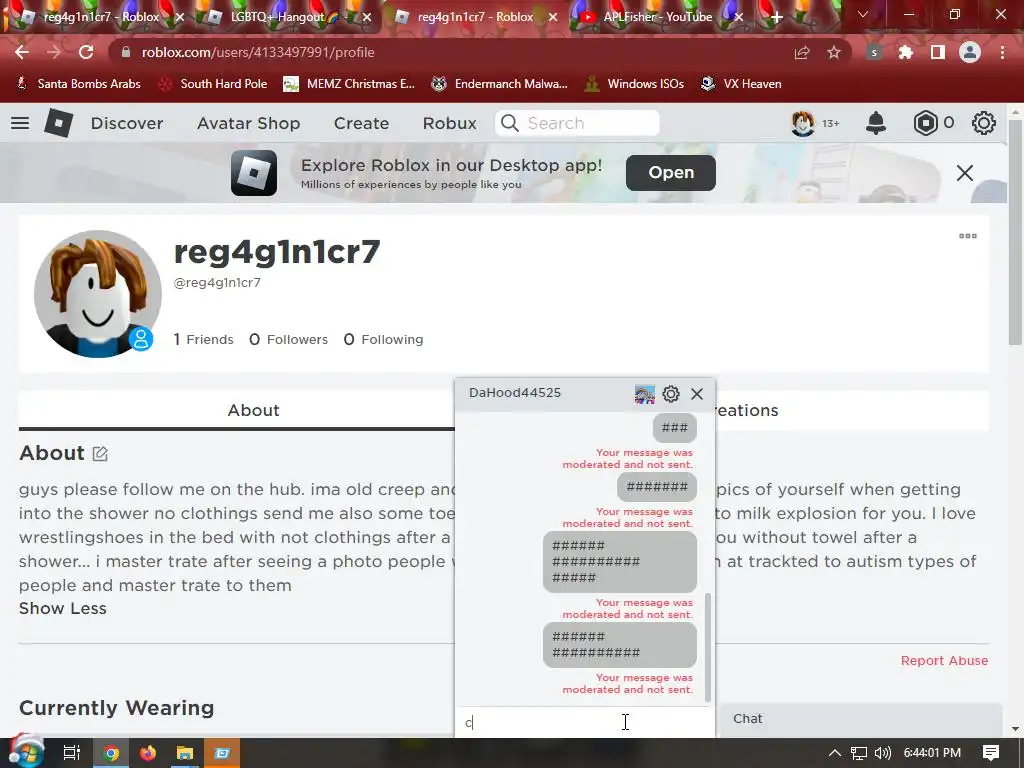The image size is (1024, 768).
Task: Select the About profile tab
Action: pyautogui.click(x=253, y=410)
